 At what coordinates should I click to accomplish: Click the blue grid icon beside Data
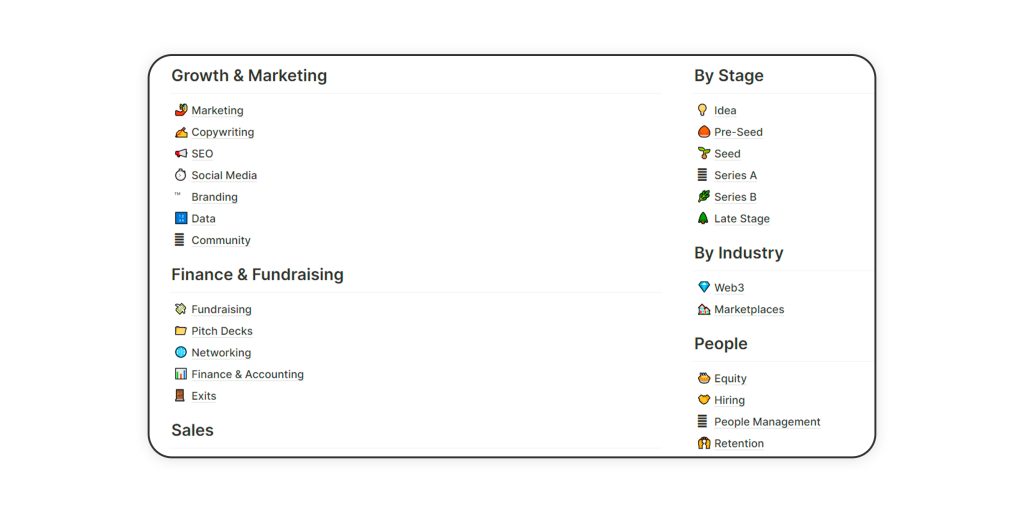pyautogui.click(x=181, y=218)
